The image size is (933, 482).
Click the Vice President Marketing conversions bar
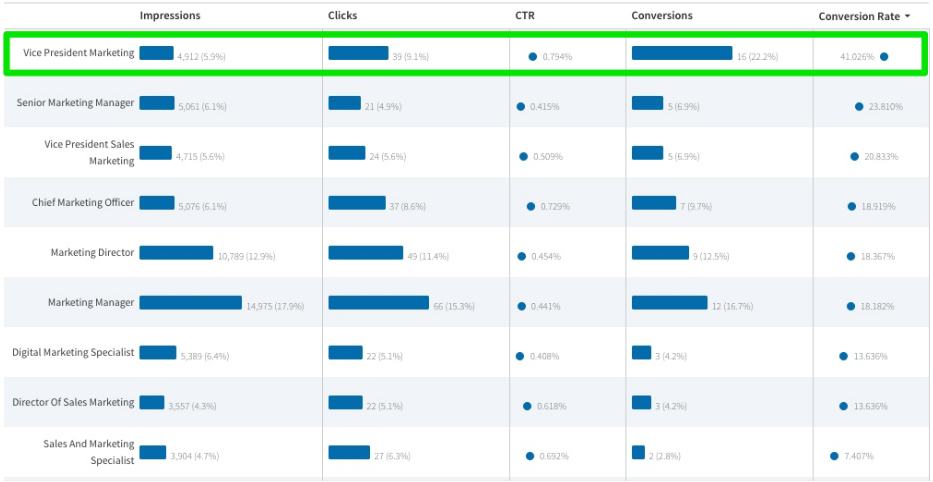[681, 53]
